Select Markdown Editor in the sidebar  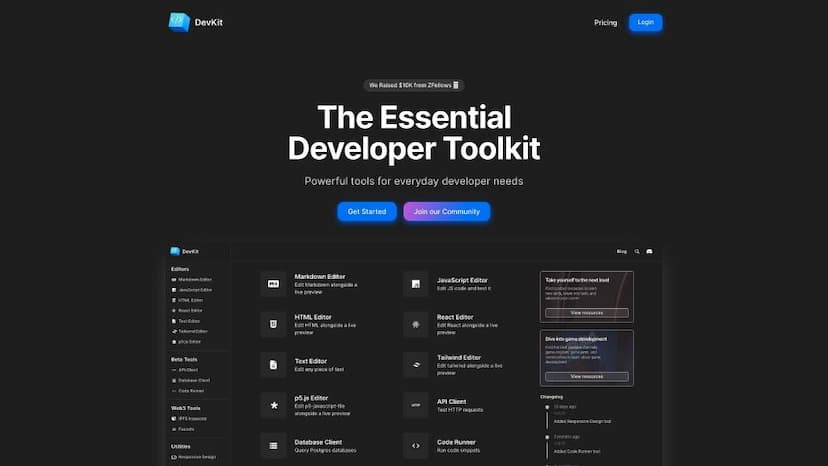point(192,279)
